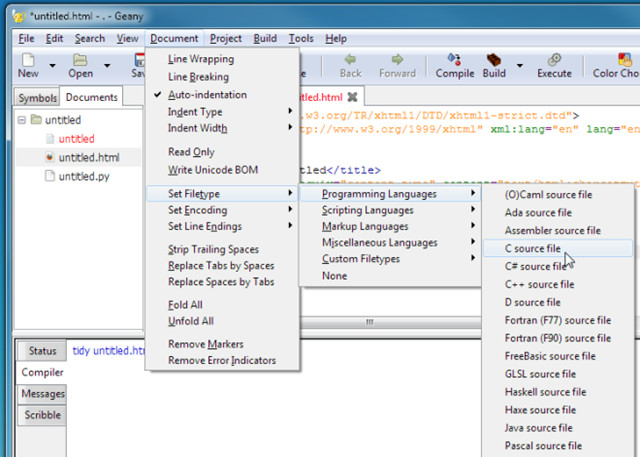Close the untitled.html editor tab

[x=352, y=97]
